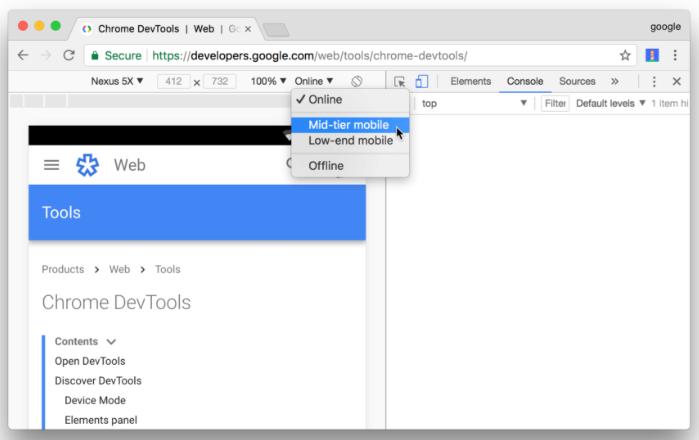Collapse the Contents section chevron

click(111, 342)
